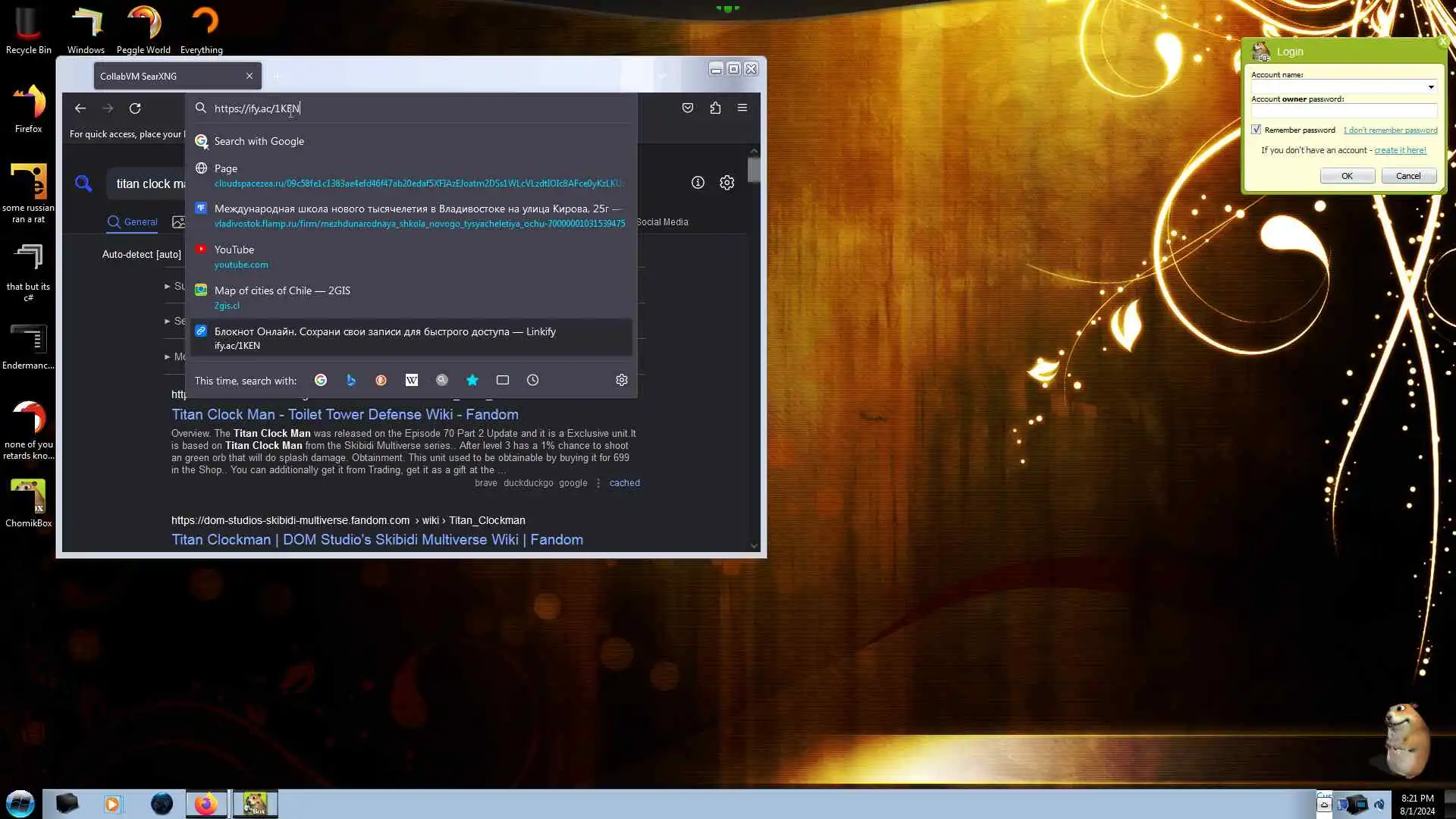Click OK in the Login dialog

[1347, 176]
